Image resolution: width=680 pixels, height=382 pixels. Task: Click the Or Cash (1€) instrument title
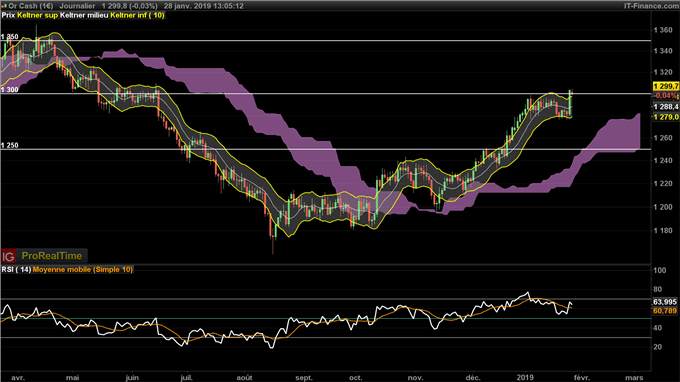(30, 6)
